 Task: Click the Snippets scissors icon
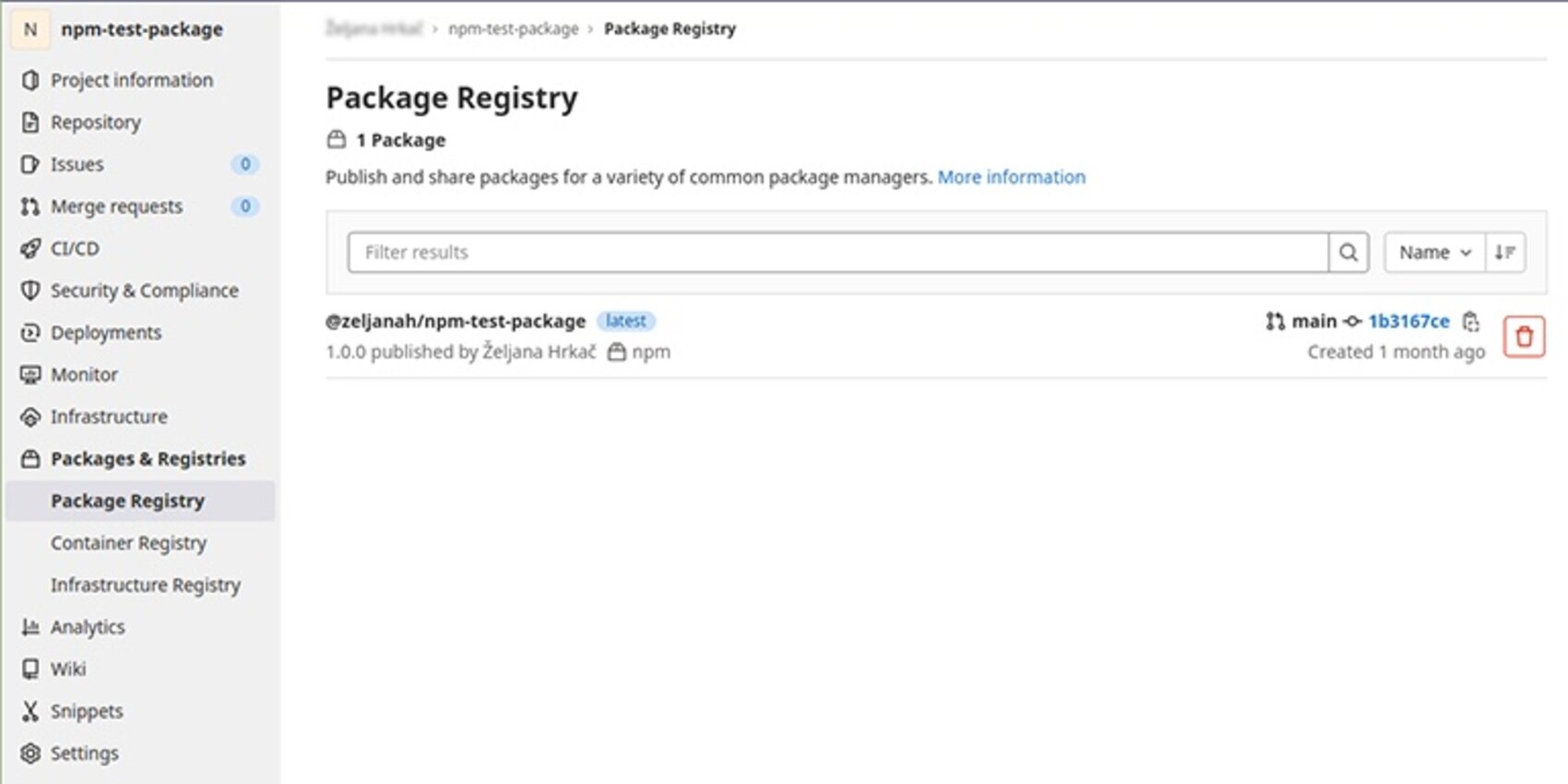(x=30, y=711)
